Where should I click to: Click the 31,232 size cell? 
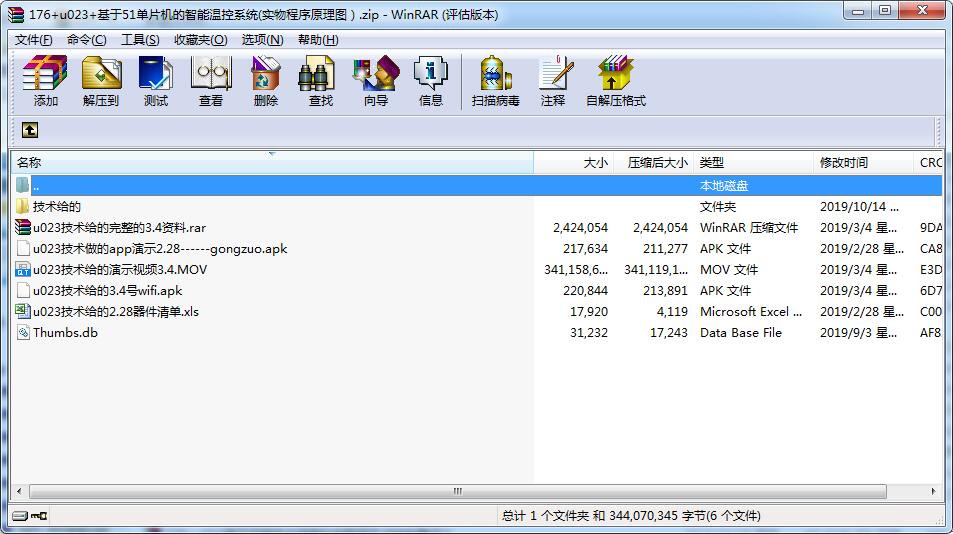[x=588, y=332]
